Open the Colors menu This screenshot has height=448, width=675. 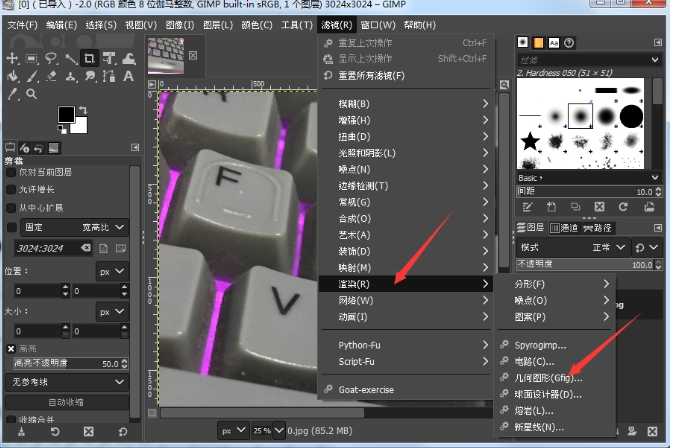pos(257,25)
